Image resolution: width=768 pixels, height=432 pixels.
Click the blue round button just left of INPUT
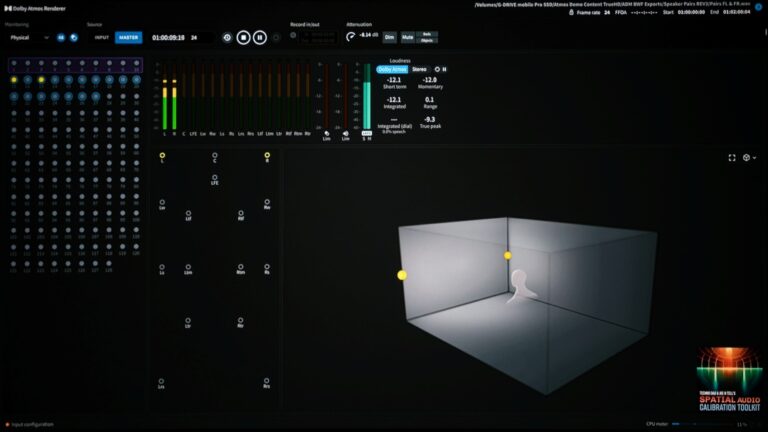tap(74, 38)
